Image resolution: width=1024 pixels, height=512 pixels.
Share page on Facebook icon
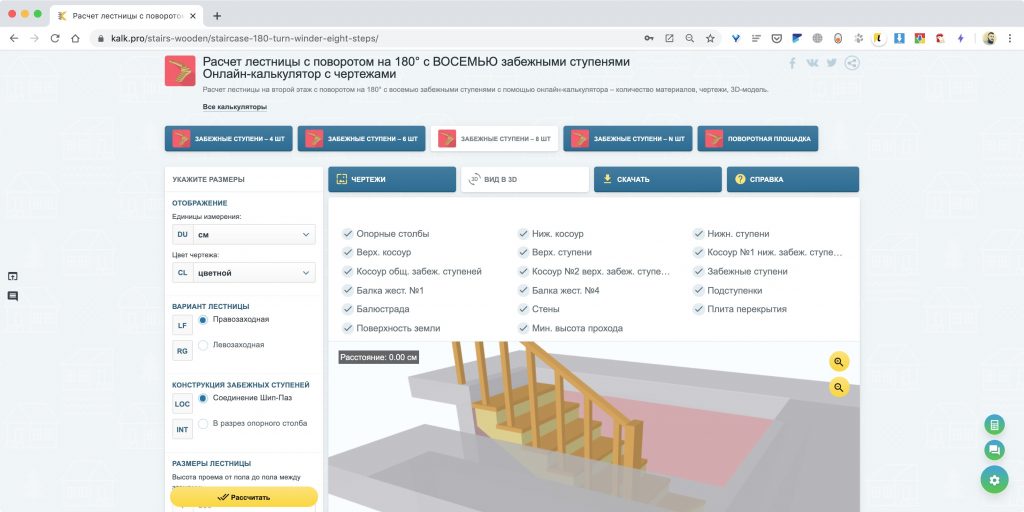click(792, 63)
